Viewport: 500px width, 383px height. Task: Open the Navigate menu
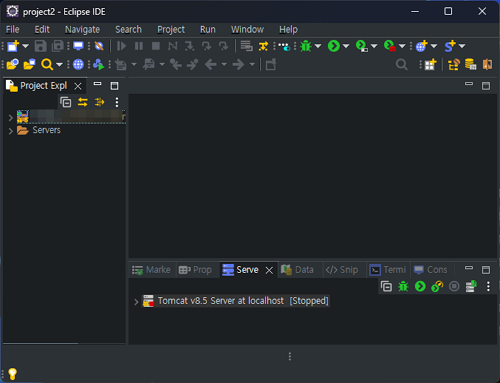pyautogui.click(x=82, y=29)
